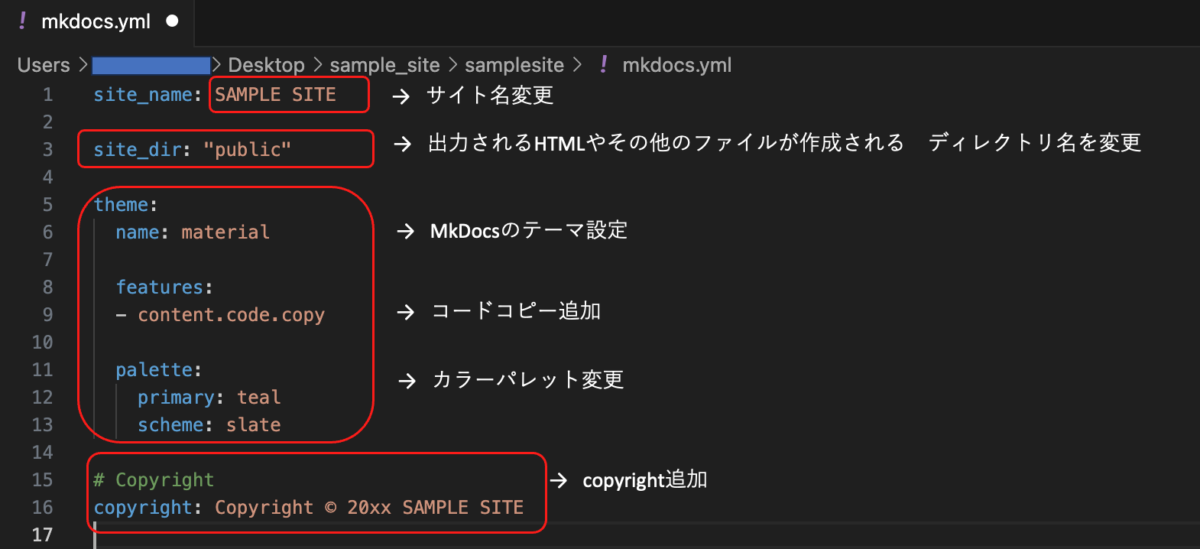Click line number 5 in the gutter
1200x549 pixels.
tap(47, 205)
